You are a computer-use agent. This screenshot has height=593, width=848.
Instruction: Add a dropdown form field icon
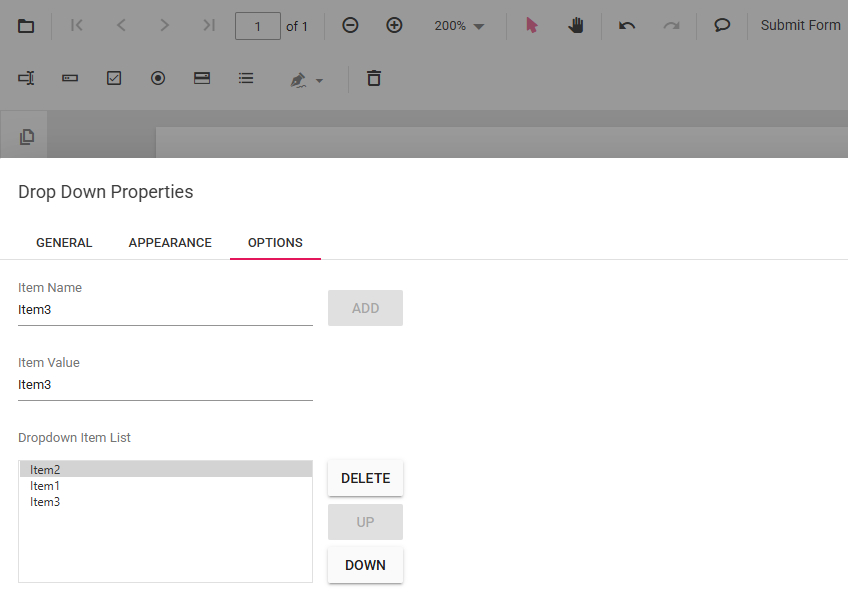(x=202, y=78)
